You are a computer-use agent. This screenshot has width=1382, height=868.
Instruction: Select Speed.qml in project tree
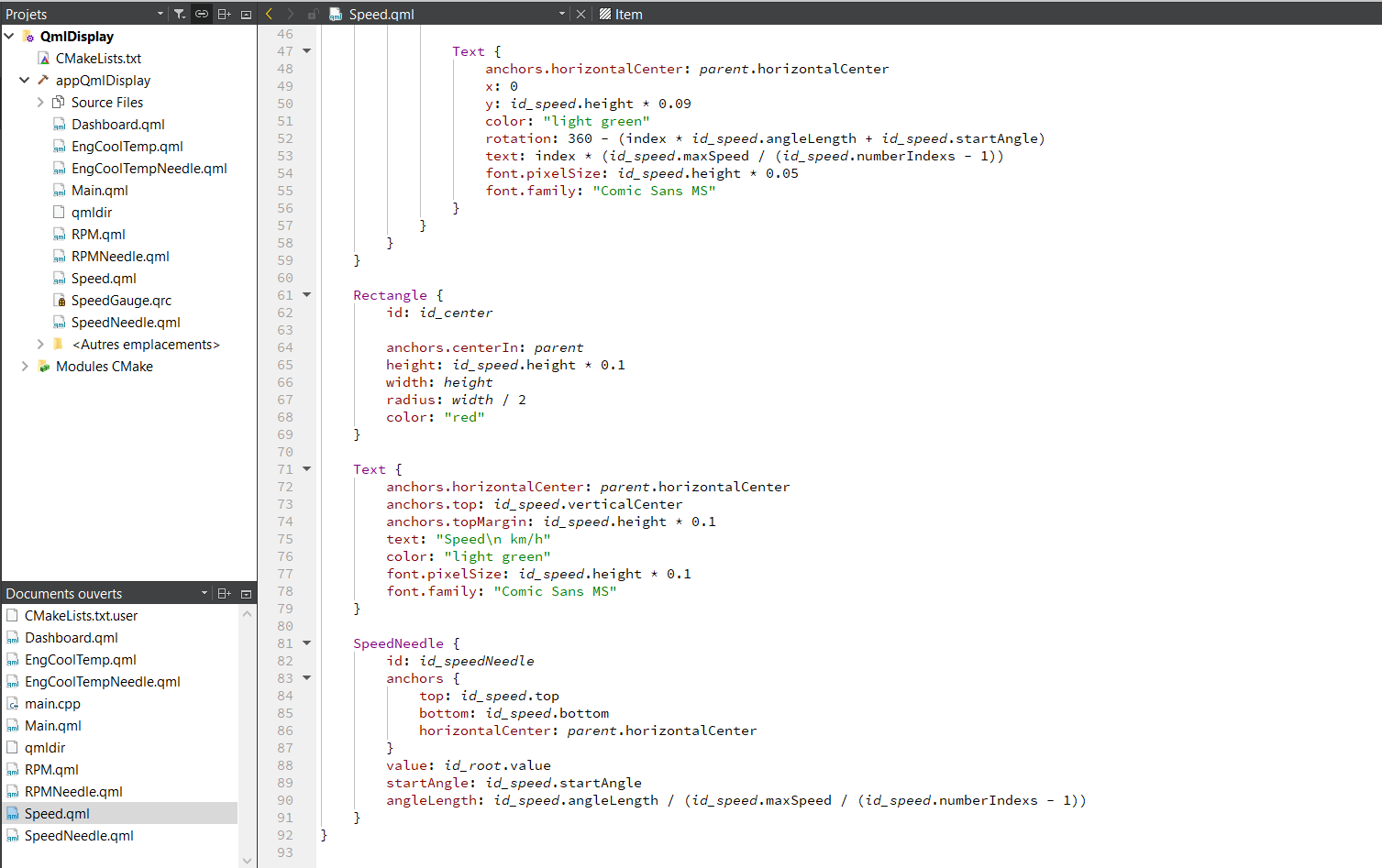click(104, 278)
